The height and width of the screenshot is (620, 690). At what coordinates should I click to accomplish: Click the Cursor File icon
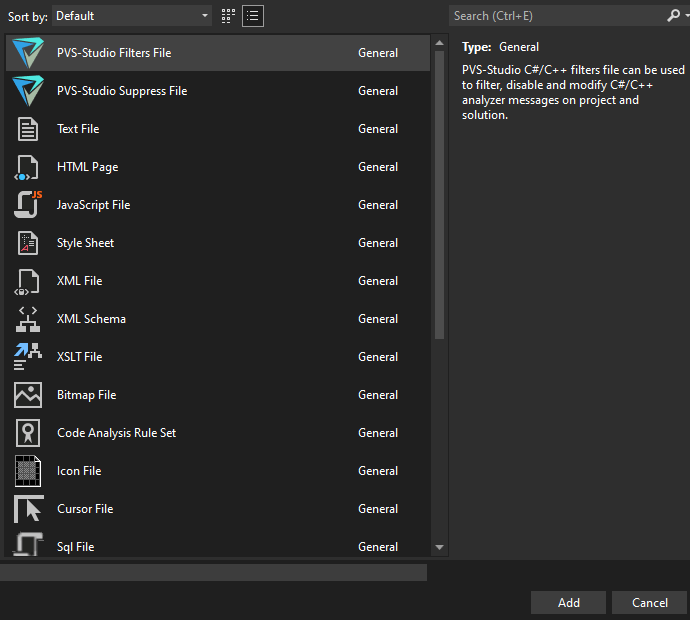[28, 509]
